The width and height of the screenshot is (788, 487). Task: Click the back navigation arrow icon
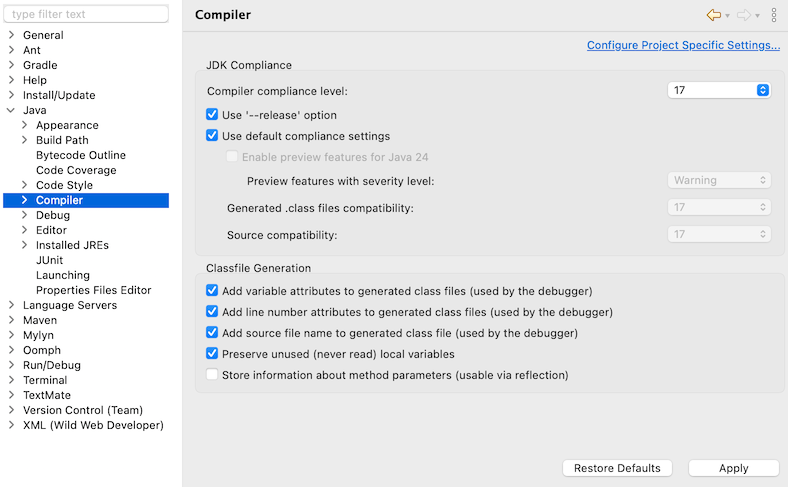point(713,15)
